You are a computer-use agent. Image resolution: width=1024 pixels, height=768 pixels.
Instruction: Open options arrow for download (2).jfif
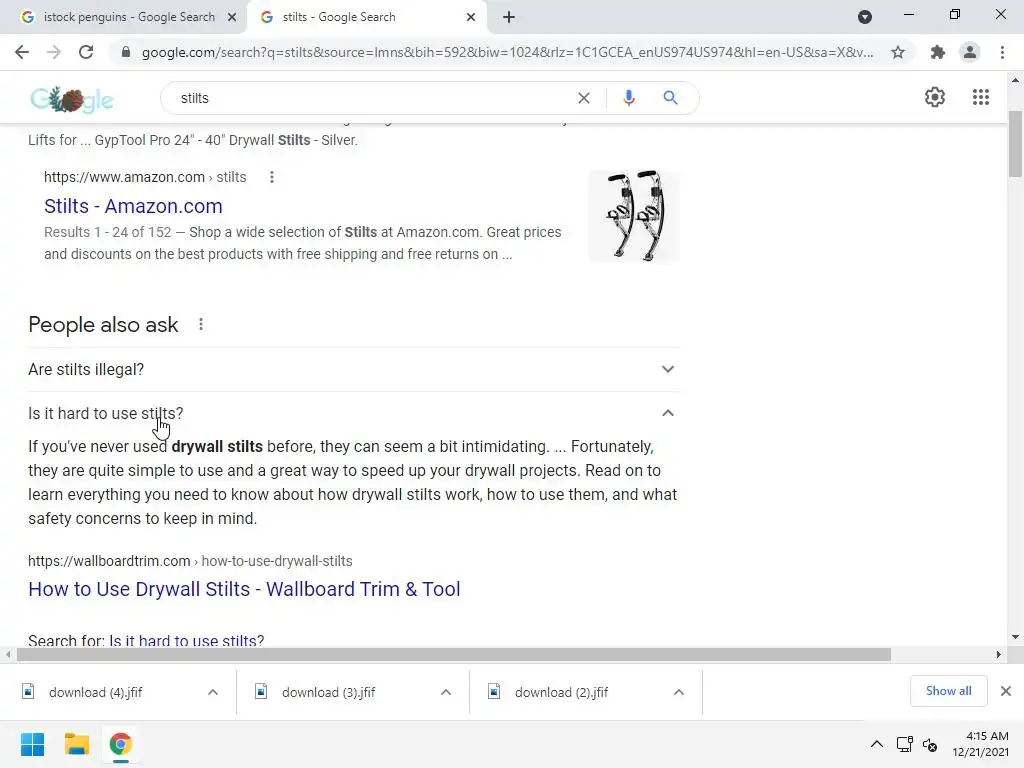tap(679, 692)
